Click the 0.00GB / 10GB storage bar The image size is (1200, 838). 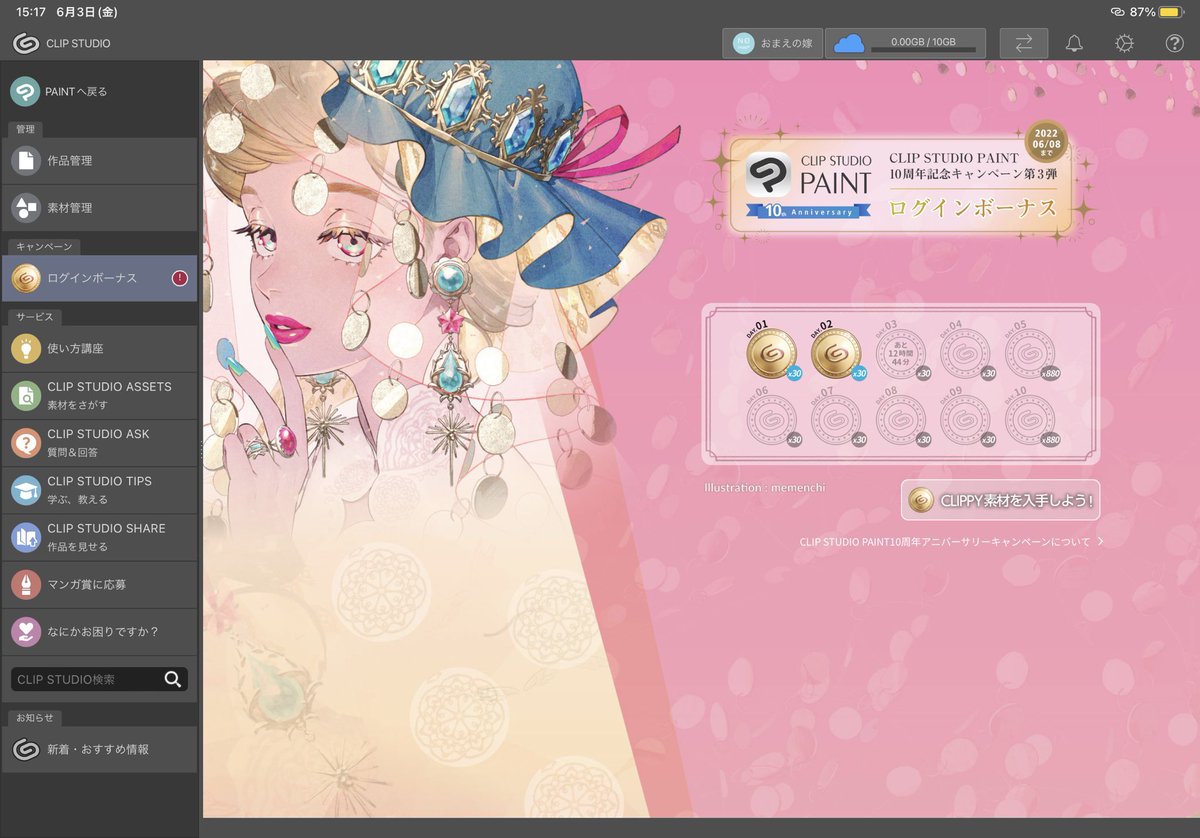(923, 43)
